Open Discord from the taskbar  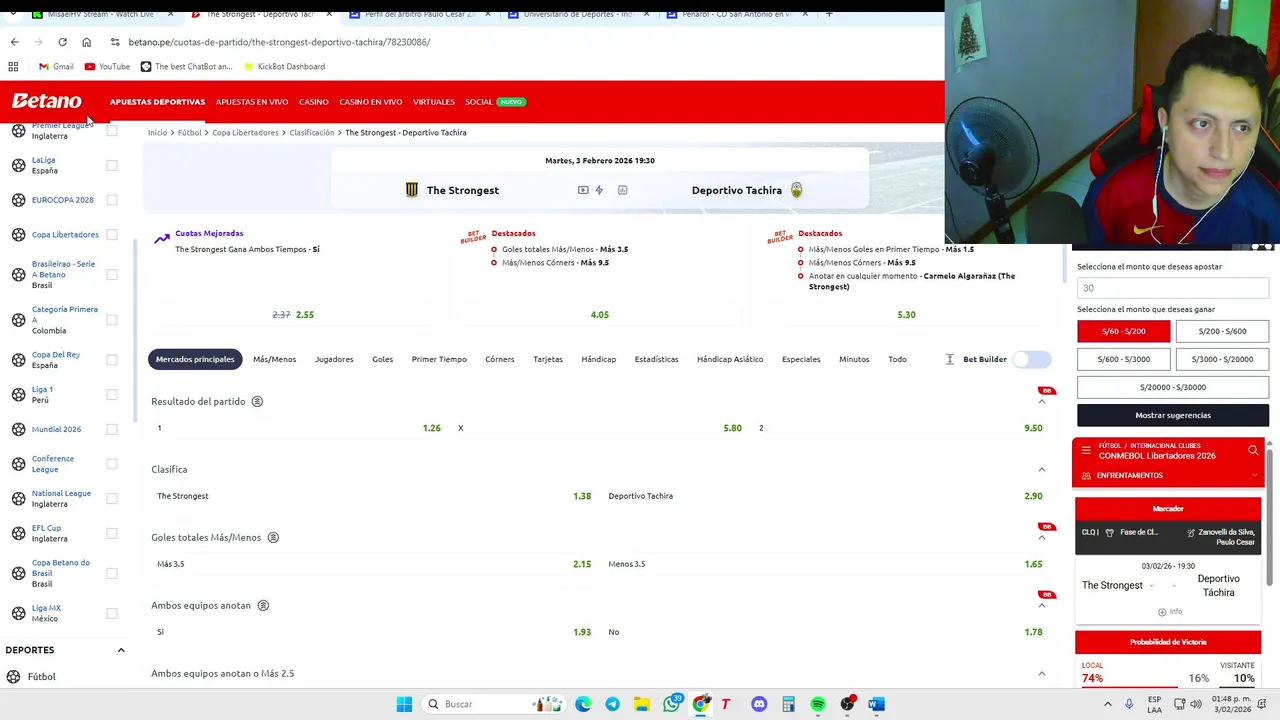(759, 704)
